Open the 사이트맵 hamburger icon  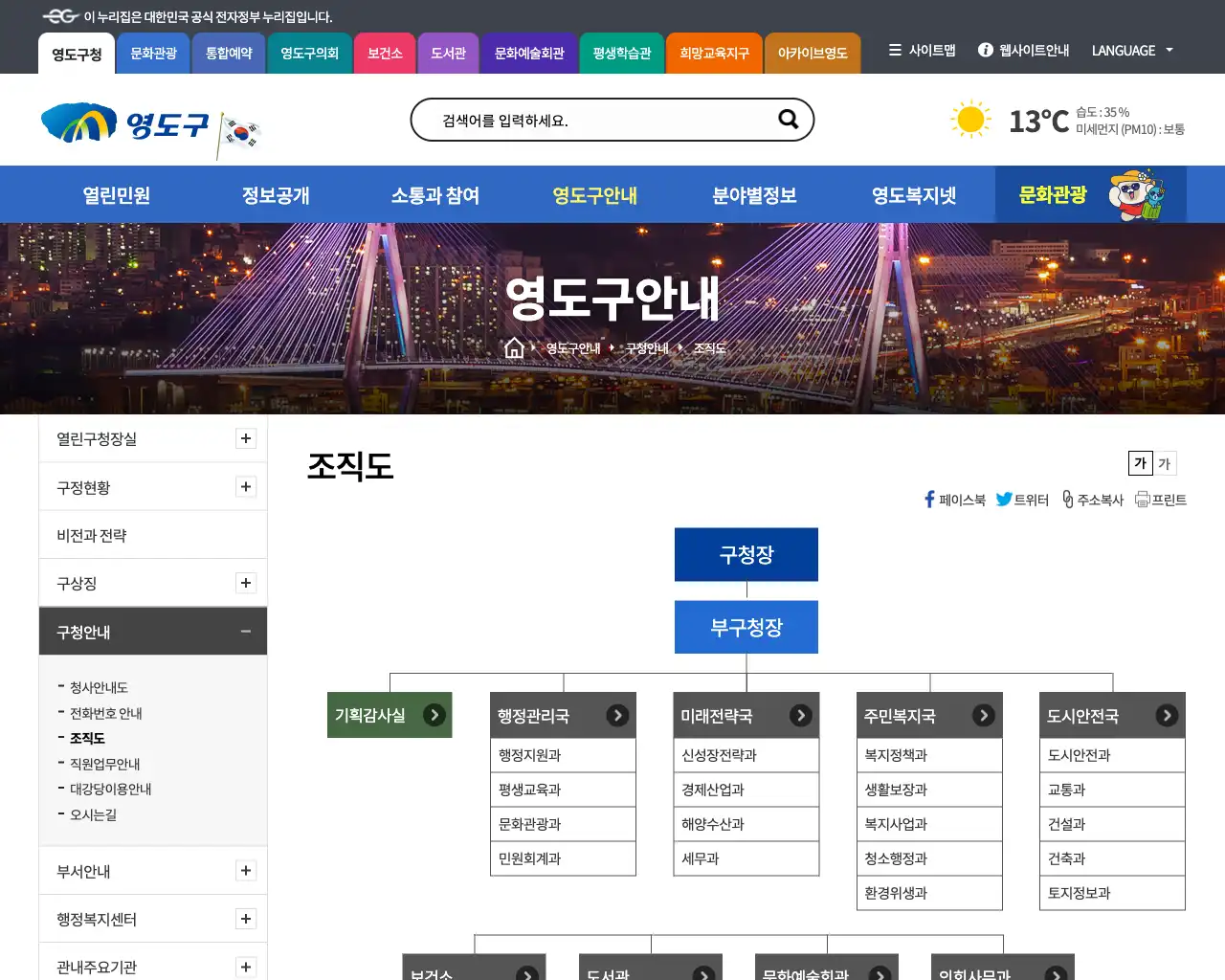pos(895,51)
